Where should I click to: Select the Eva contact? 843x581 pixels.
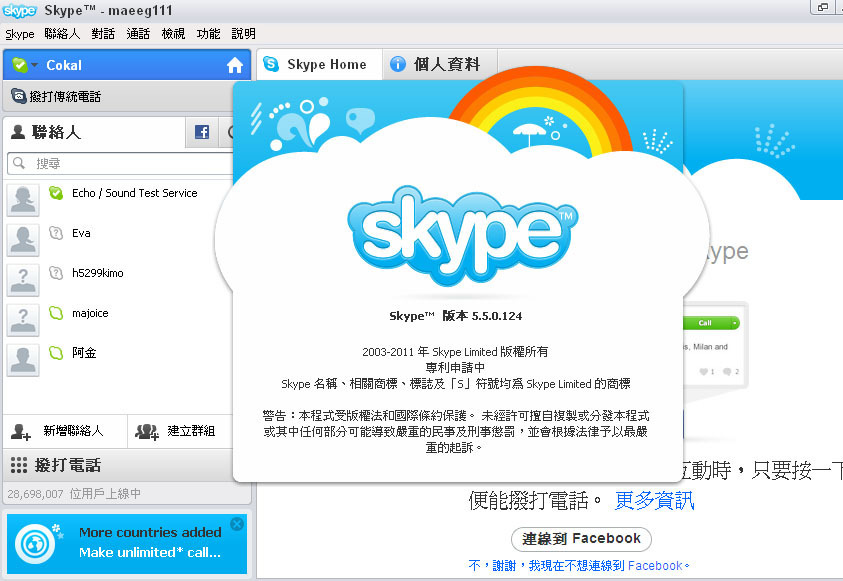(118, 240)
